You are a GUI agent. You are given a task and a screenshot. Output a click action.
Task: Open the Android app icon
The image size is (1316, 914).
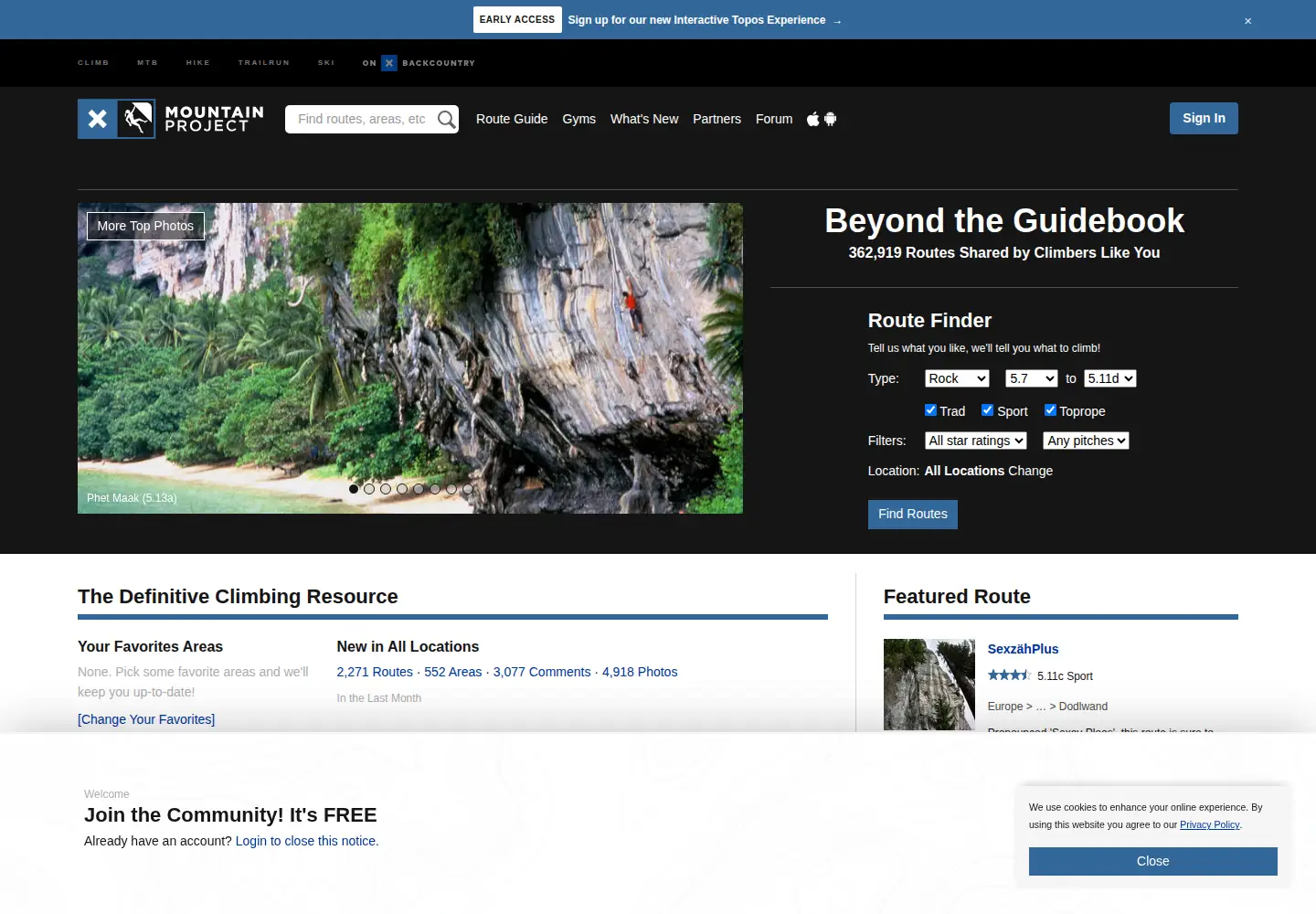pyautogui.click(x=831, y=119)
